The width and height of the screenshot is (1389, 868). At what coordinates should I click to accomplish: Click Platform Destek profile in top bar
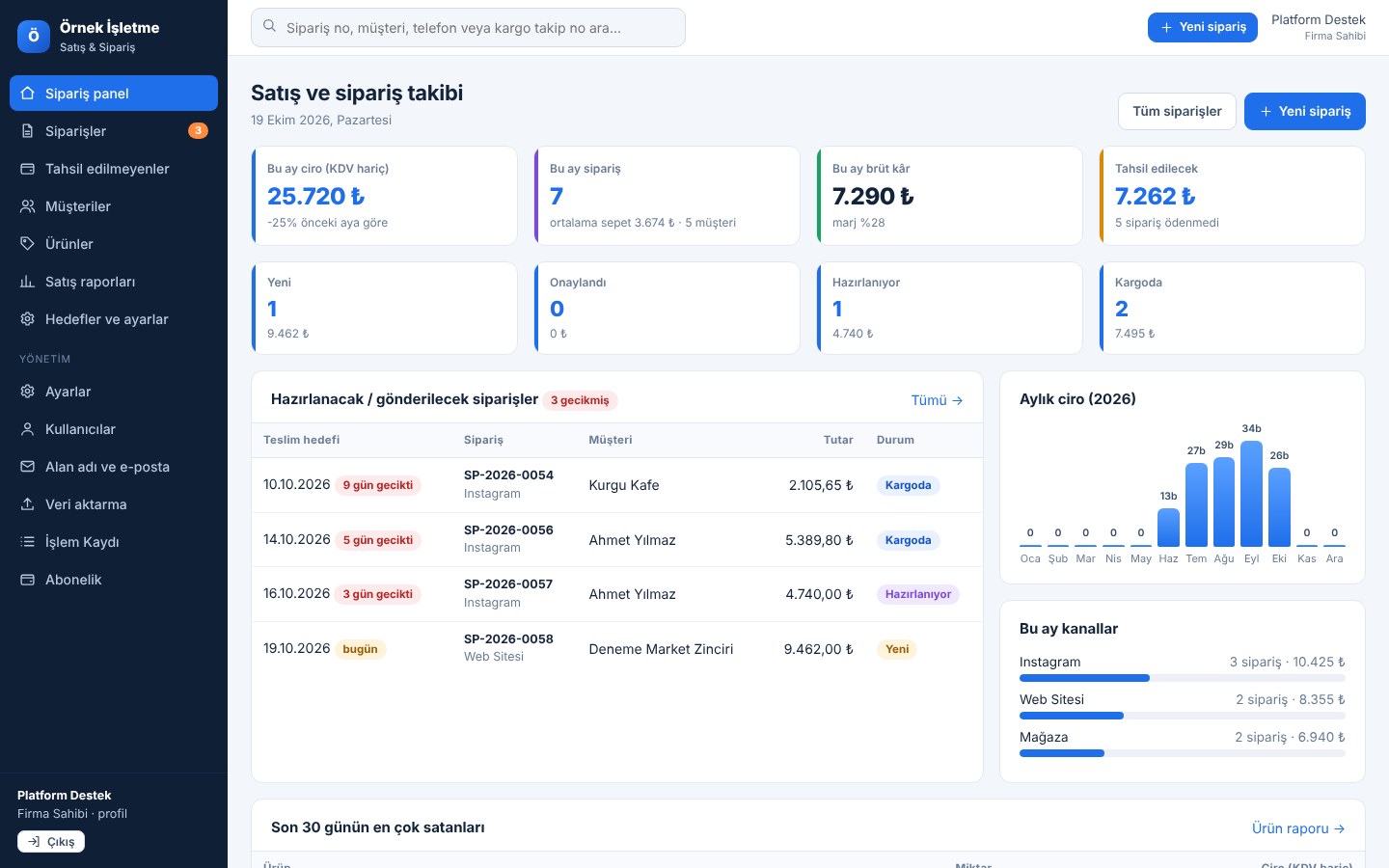click(1318, 27)
